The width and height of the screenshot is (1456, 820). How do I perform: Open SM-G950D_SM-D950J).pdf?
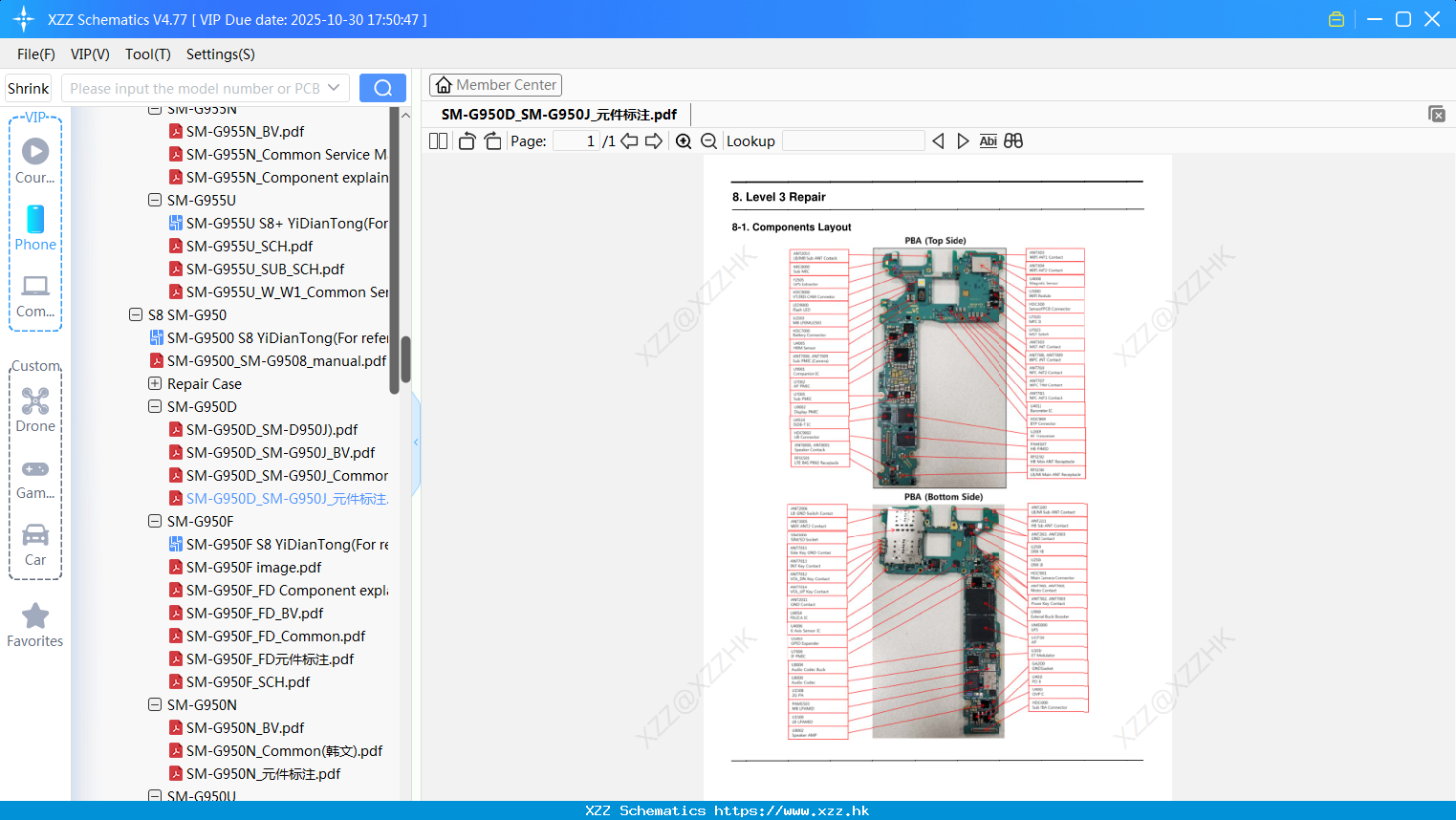coord(272,429)
